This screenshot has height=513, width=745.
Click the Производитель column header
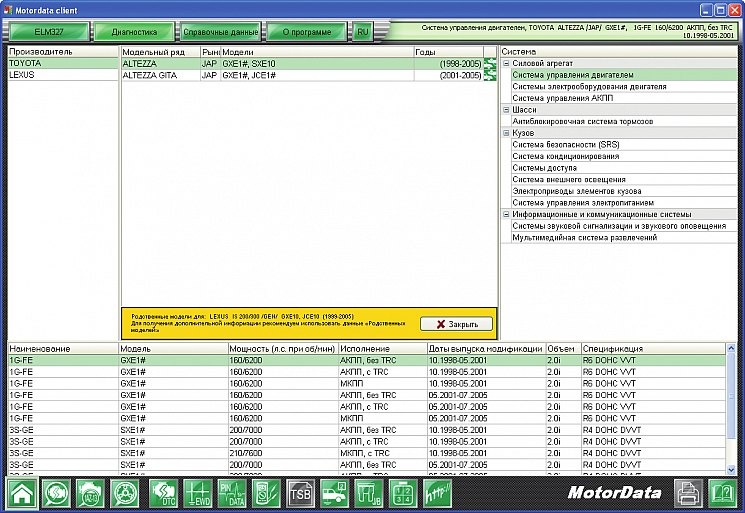tap(63, 52)
